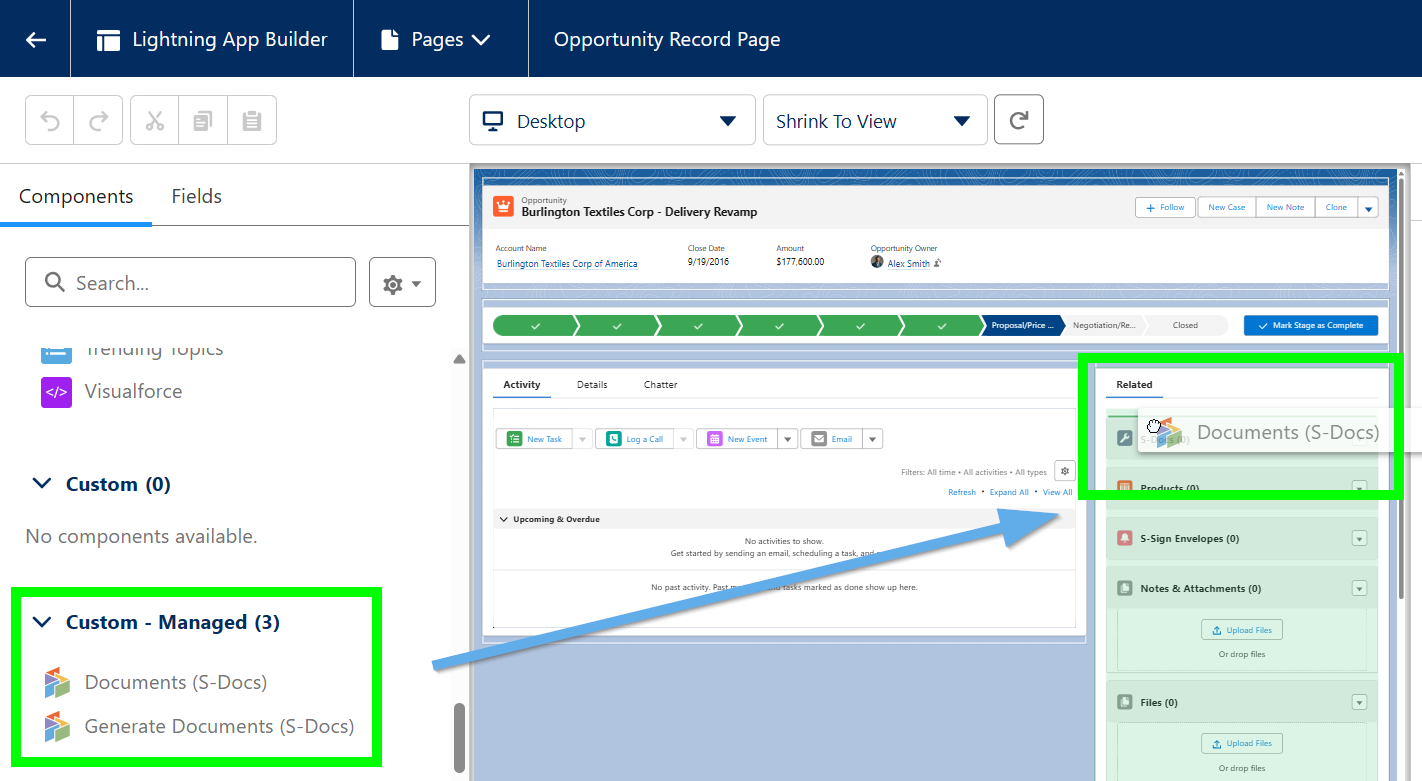Click the cut scissors icon
The image size is (1422, 781).
(x=154, y=121)
